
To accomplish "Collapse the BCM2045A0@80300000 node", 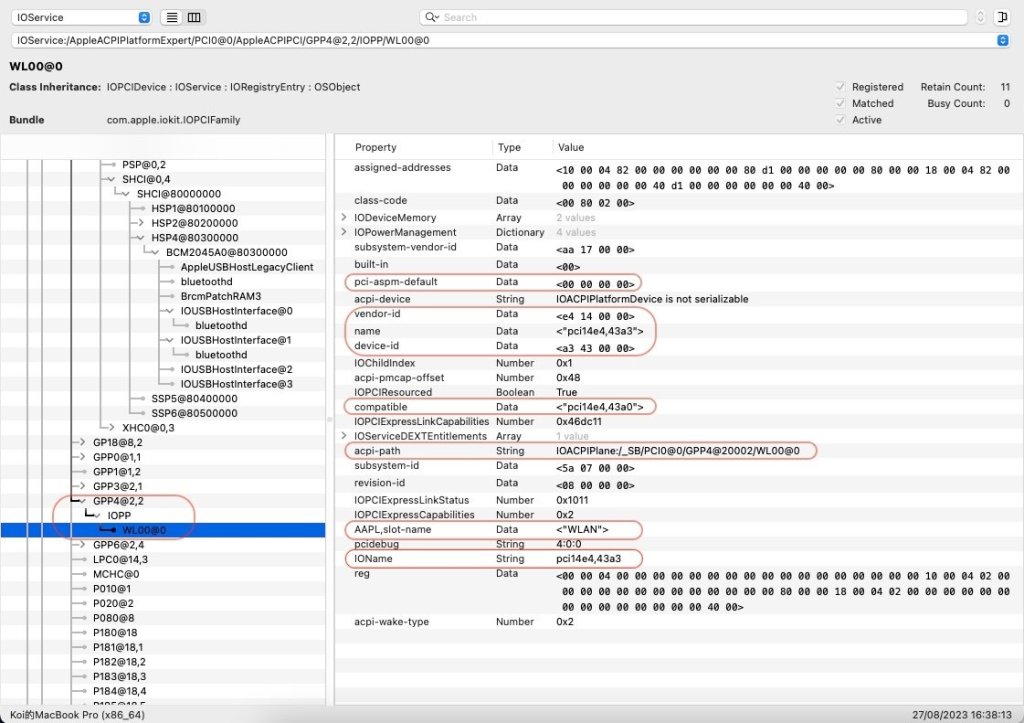I will (x=155, y=252).
